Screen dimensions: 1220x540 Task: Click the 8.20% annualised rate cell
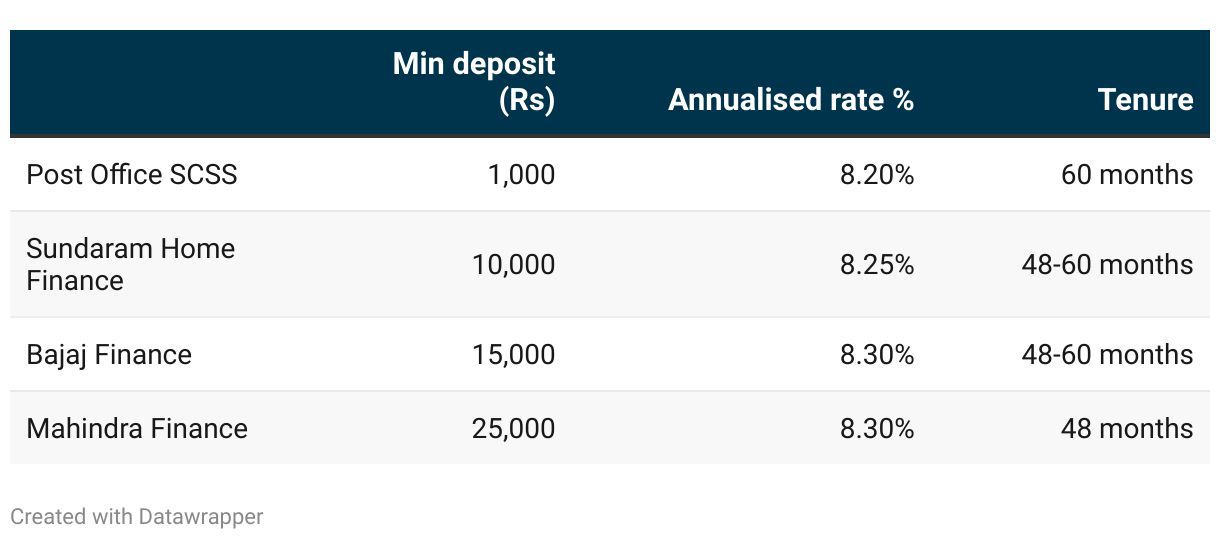[876, 175]
